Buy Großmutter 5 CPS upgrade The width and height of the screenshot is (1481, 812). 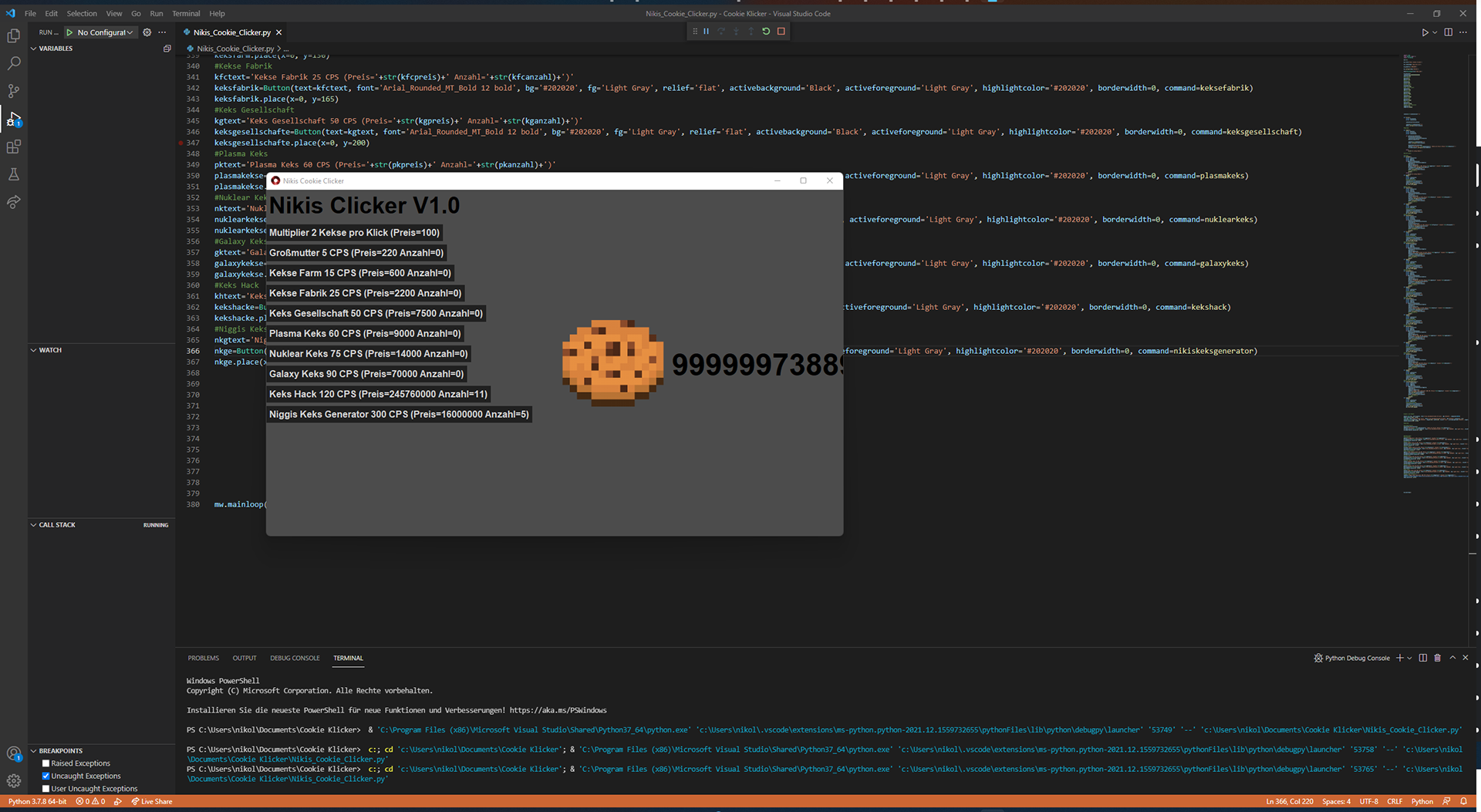[x=356, y=253]
